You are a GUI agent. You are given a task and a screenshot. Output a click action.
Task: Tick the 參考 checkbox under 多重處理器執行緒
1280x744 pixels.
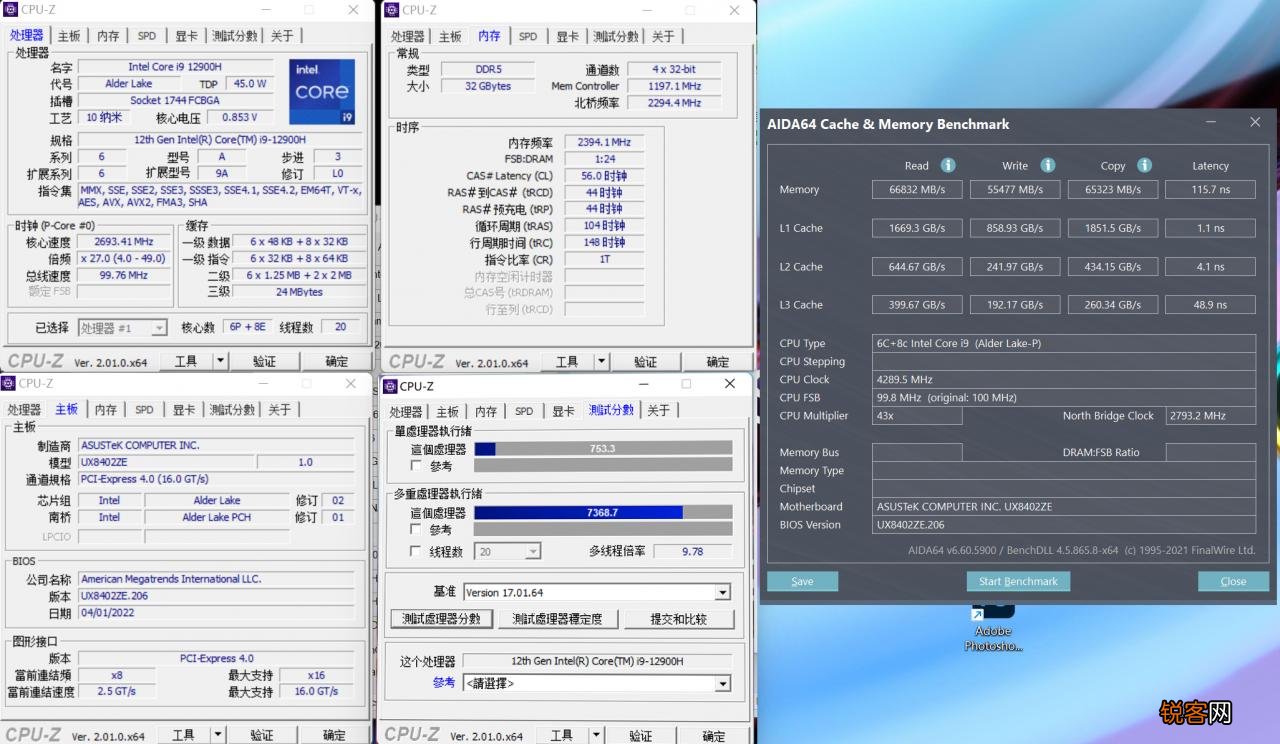coord(416,530)
